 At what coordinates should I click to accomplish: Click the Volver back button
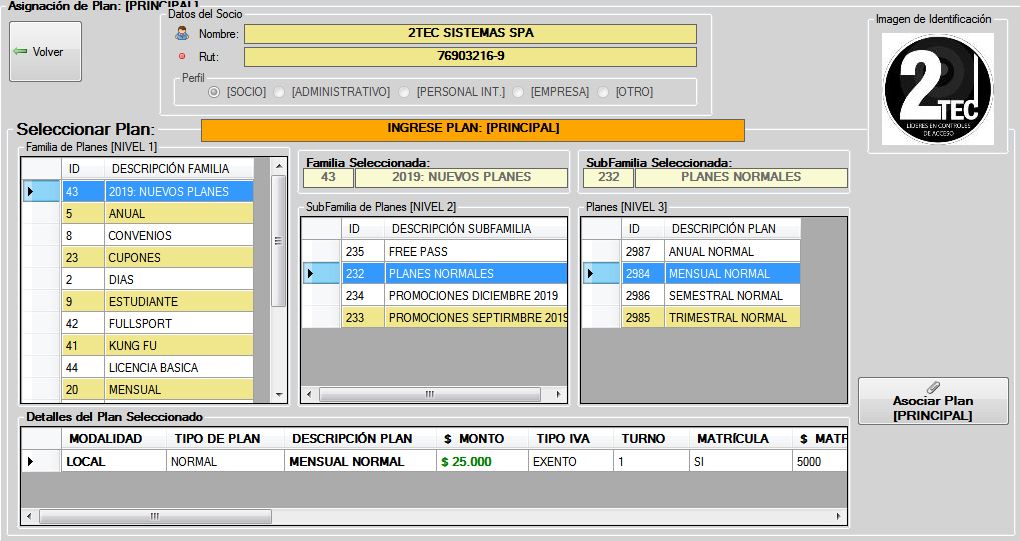point(46,51)
